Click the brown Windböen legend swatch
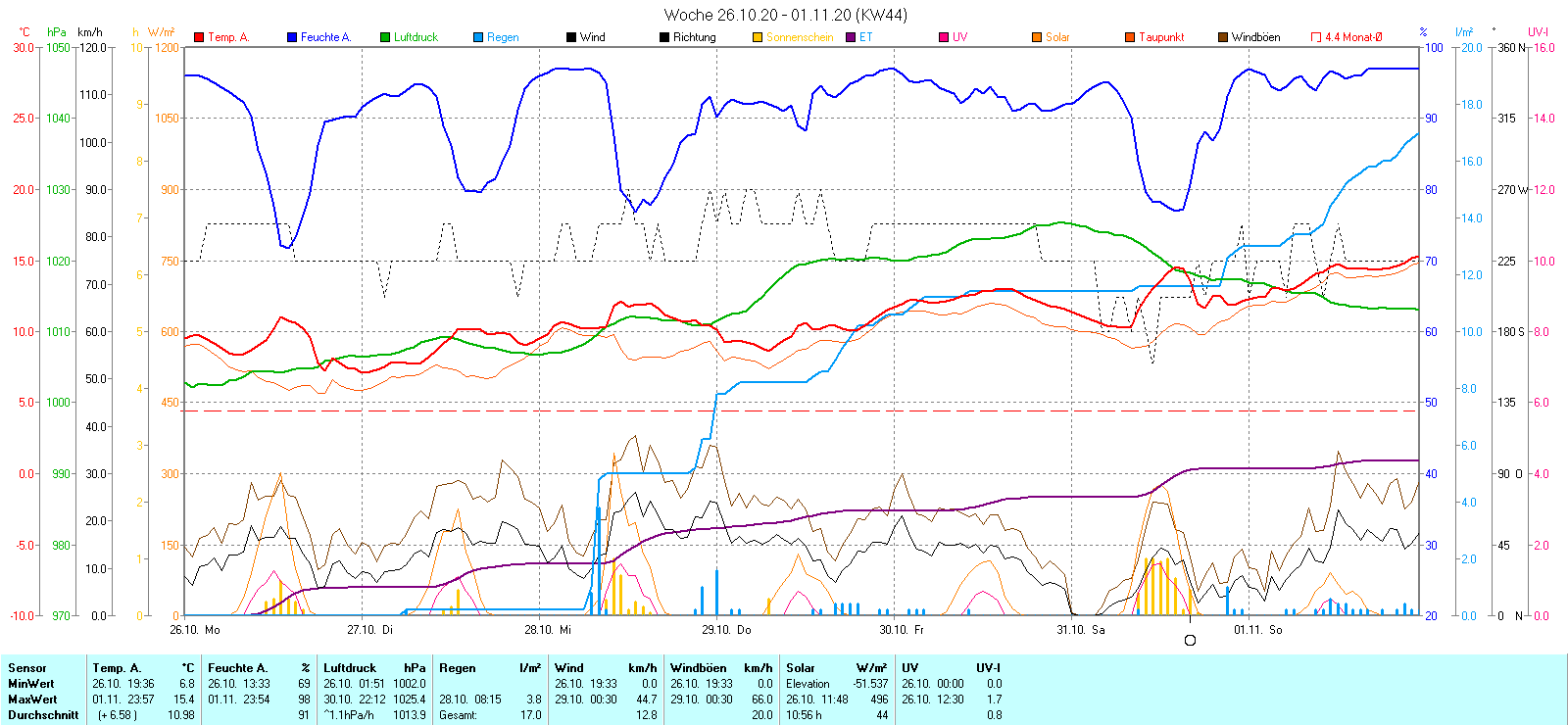This screenshot has width=1568, height=725. point(1223,37)
